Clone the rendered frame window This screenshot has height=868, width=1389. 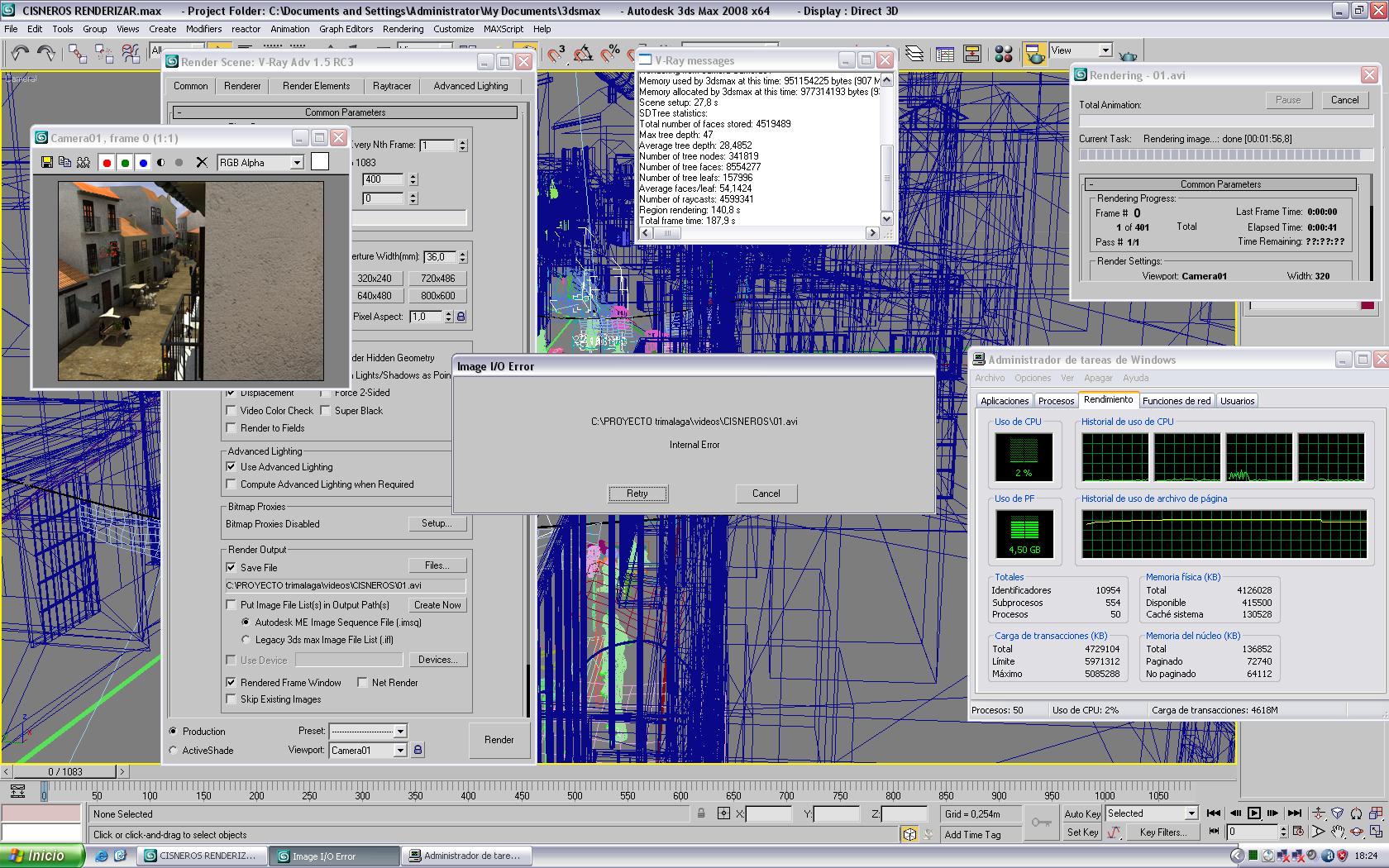point(84,163)
